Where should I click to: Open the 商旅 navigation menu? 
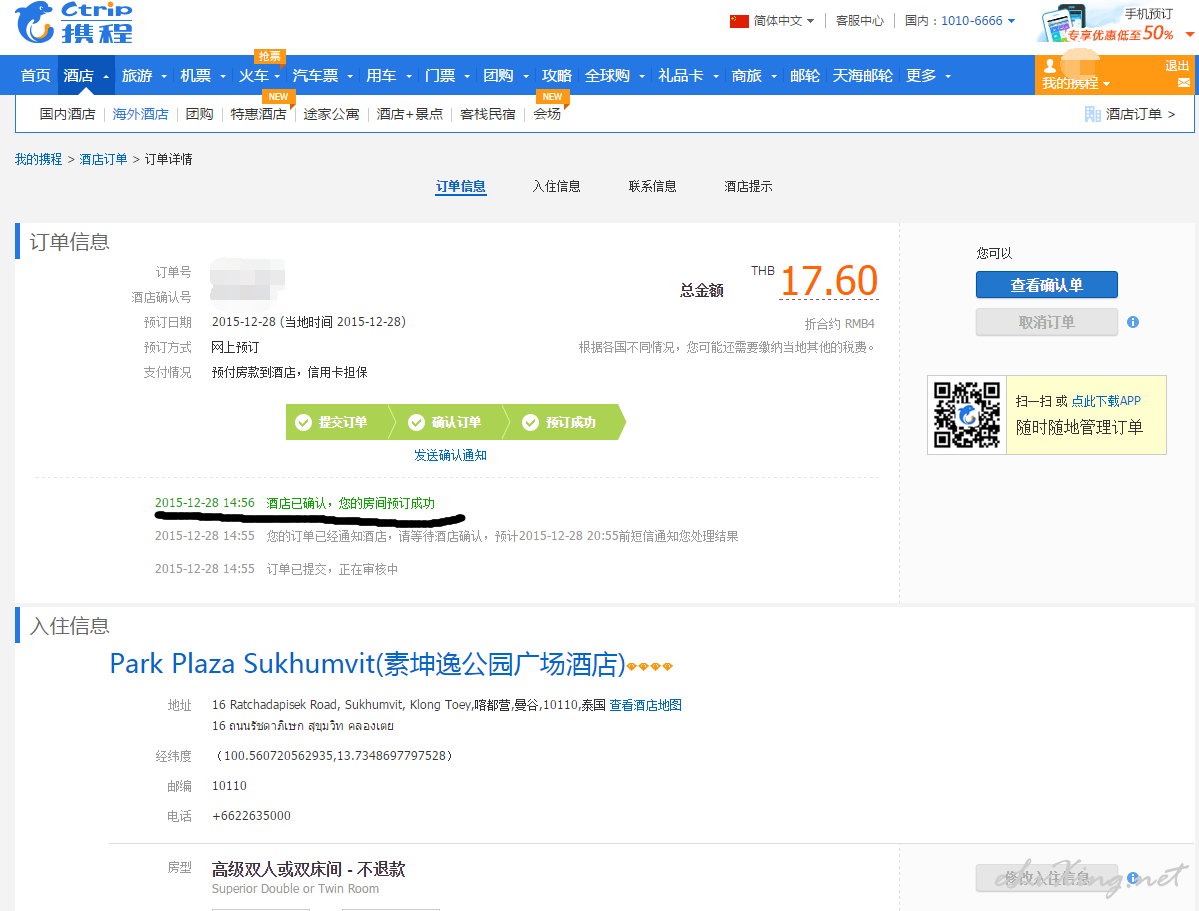pyautogui.click(x=753, y=76)
